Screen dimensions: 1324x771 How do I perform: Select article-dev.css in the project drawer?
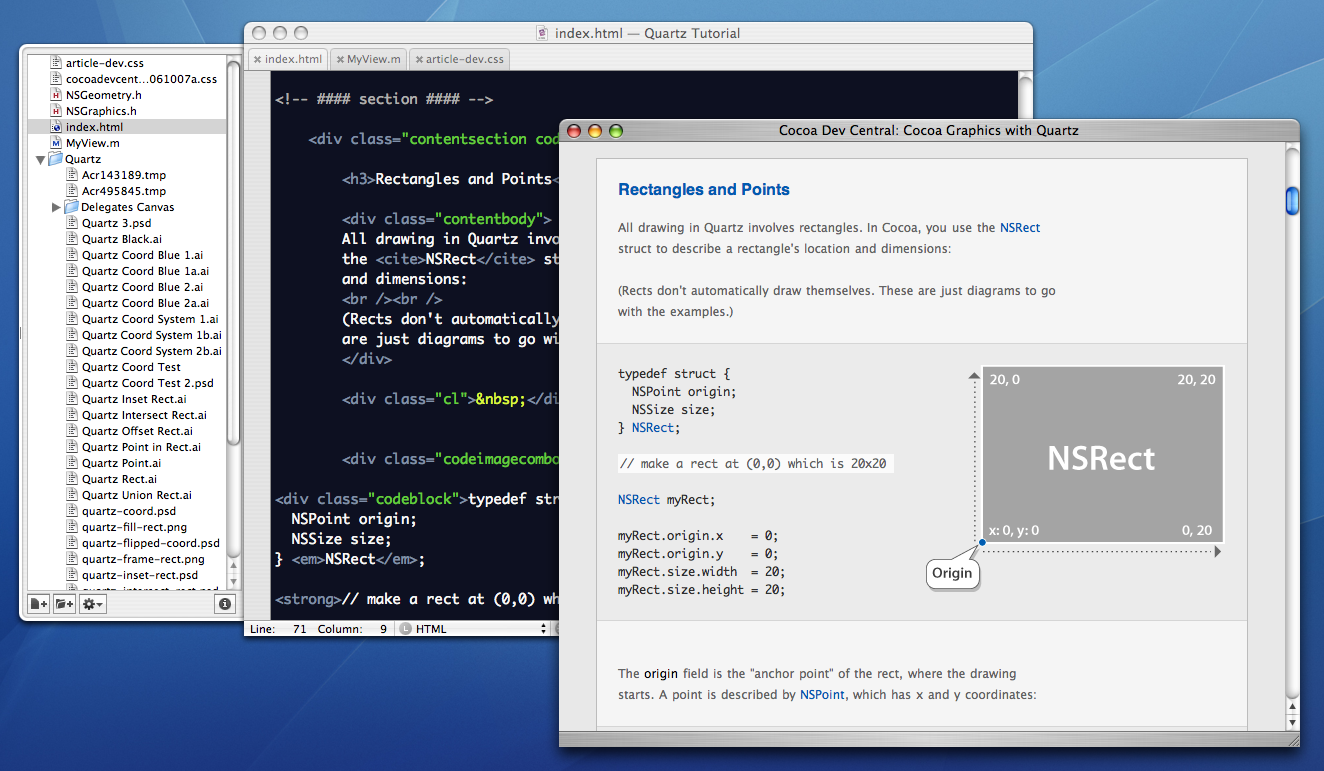tap(104, 63)
